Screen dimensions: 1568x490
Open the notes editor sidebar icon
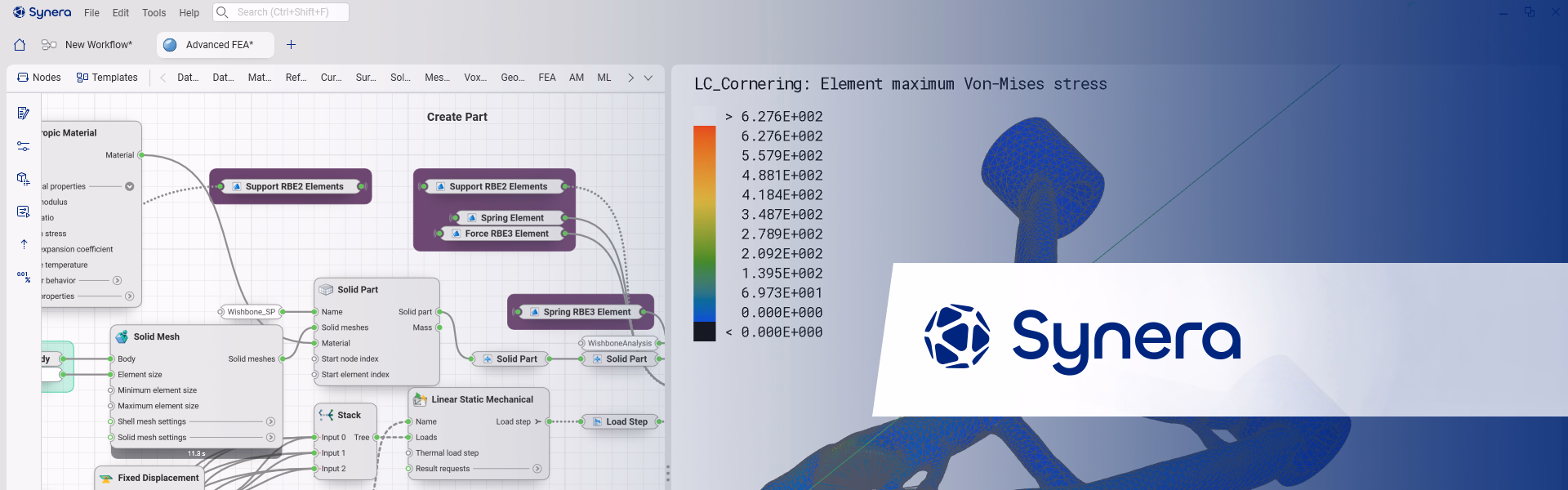pyautogui.click(x=23, y=114)
